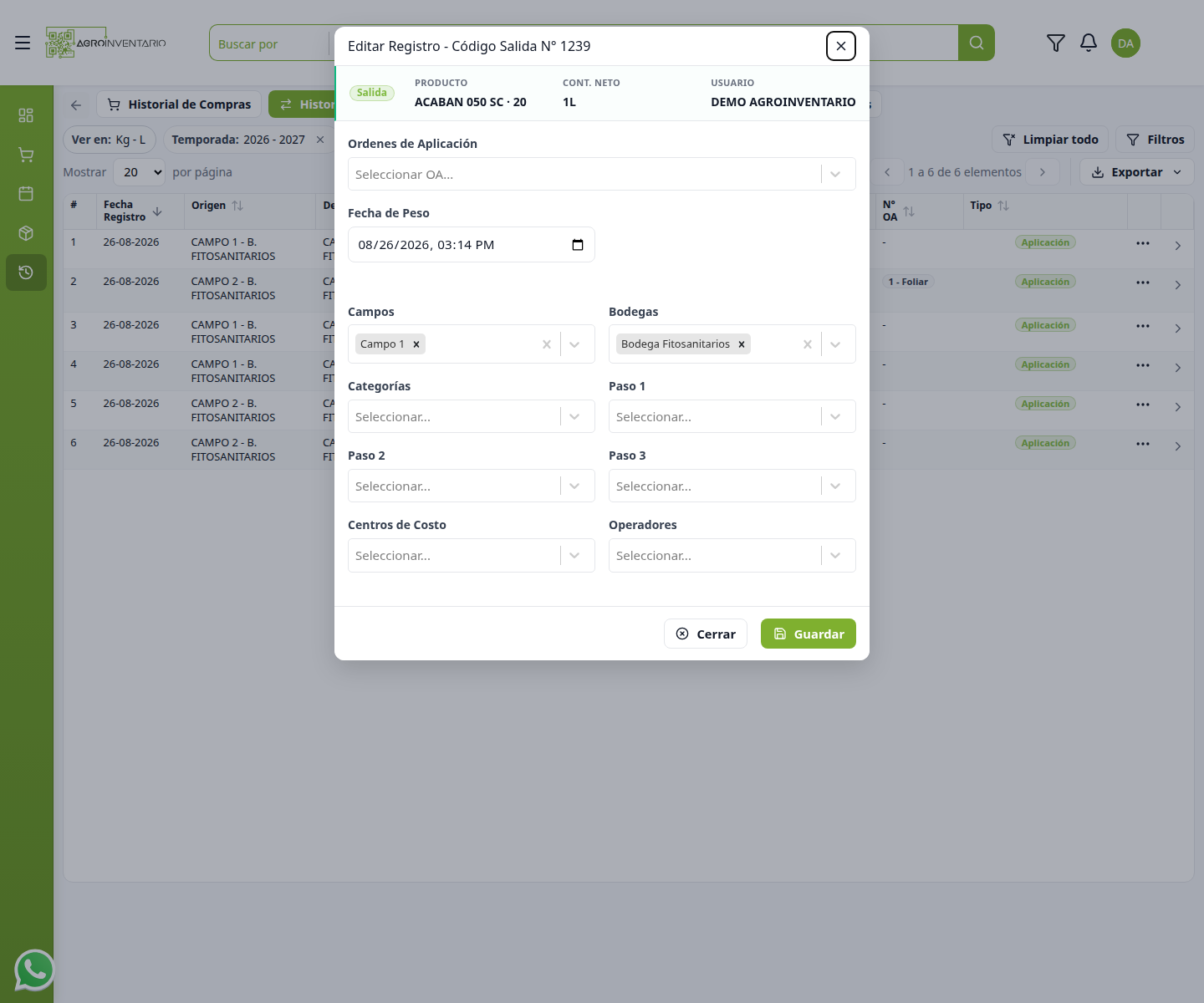Switch to Historial de Compras tab
This screenshot has height=1003, width=1204.
(179, 104)
